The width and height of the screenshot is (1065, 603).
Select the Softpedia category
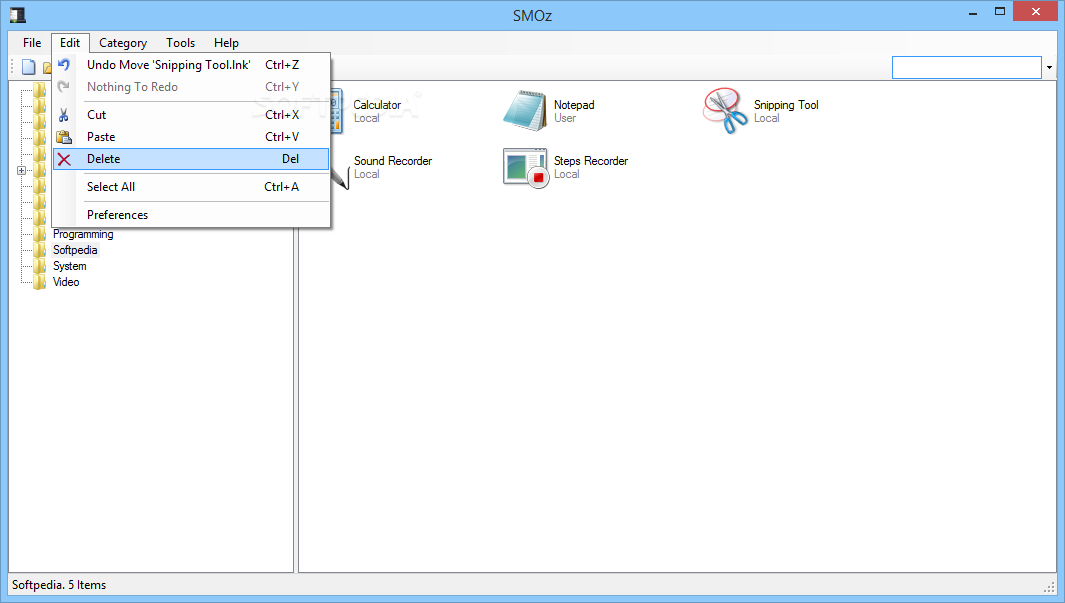click(x=75, y=250)
